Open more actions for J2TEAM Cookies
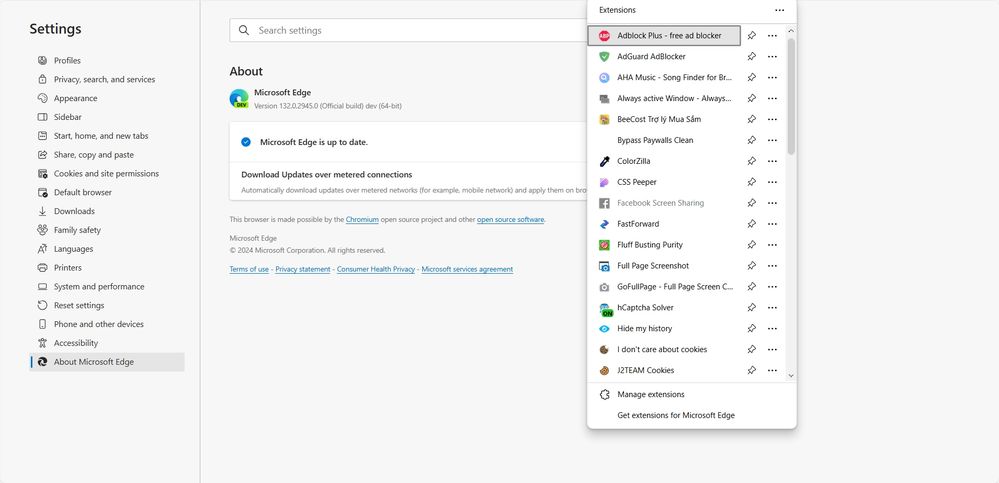This screenshot has height=483, width=999. [772, 370]
